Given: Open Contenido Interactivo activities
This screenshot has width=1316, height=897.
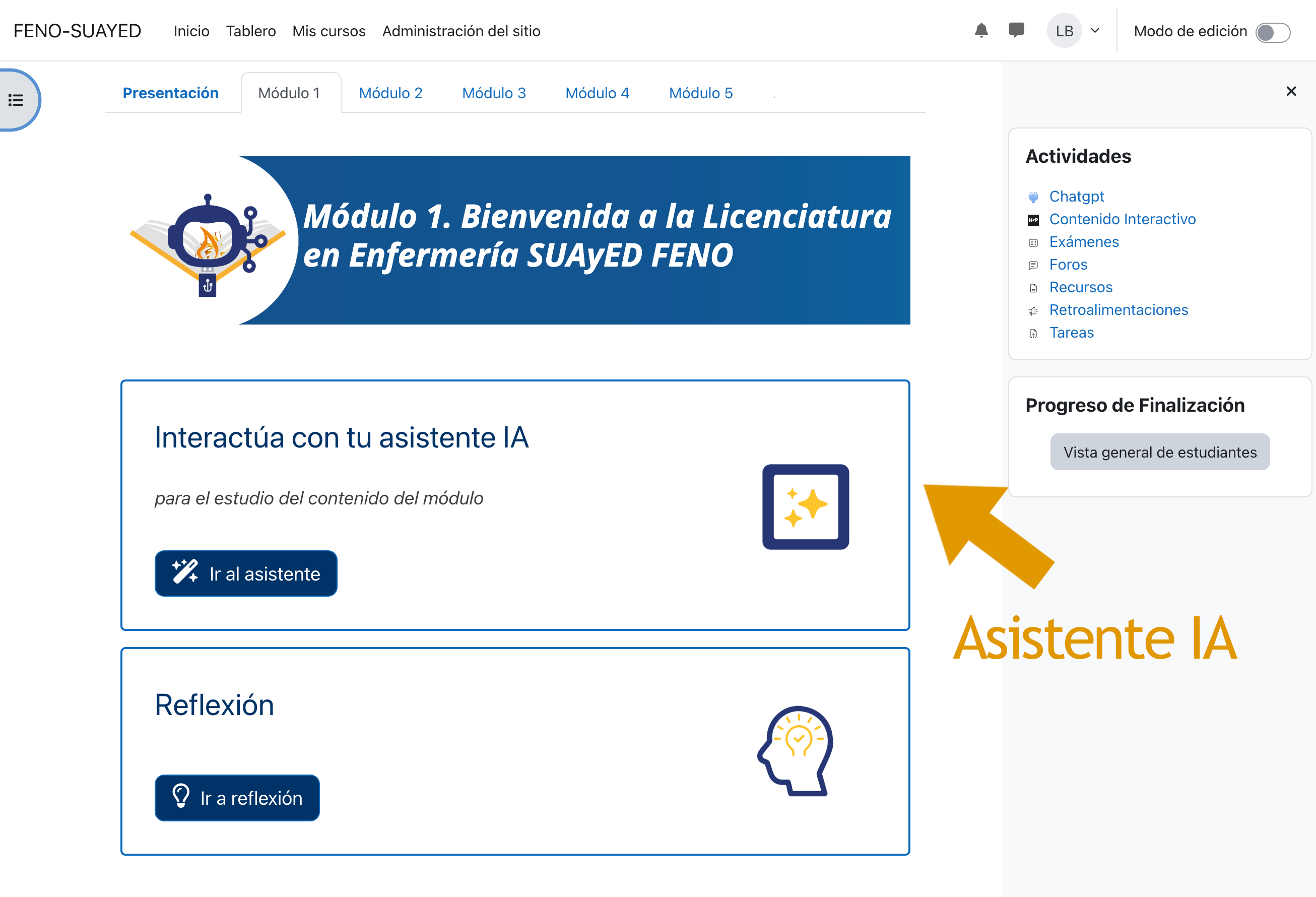Looking at the screenshot, I should (x=1123, y=219).
